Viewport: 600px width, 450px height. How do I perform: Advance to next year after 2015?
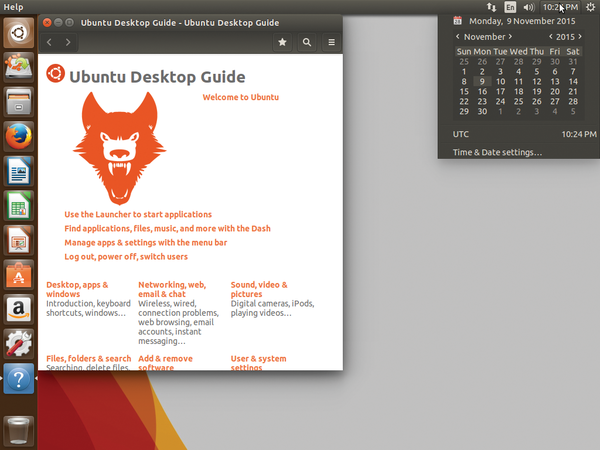click(x=580, y=36)
